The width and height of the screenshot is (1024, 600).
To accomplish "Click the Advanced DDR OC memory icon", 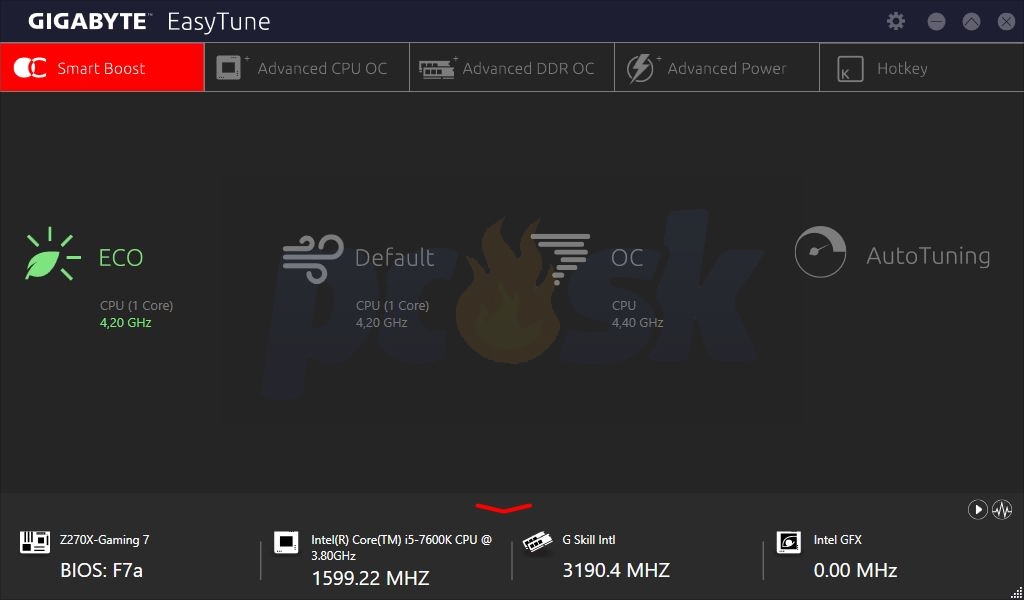I will point(438,68).
